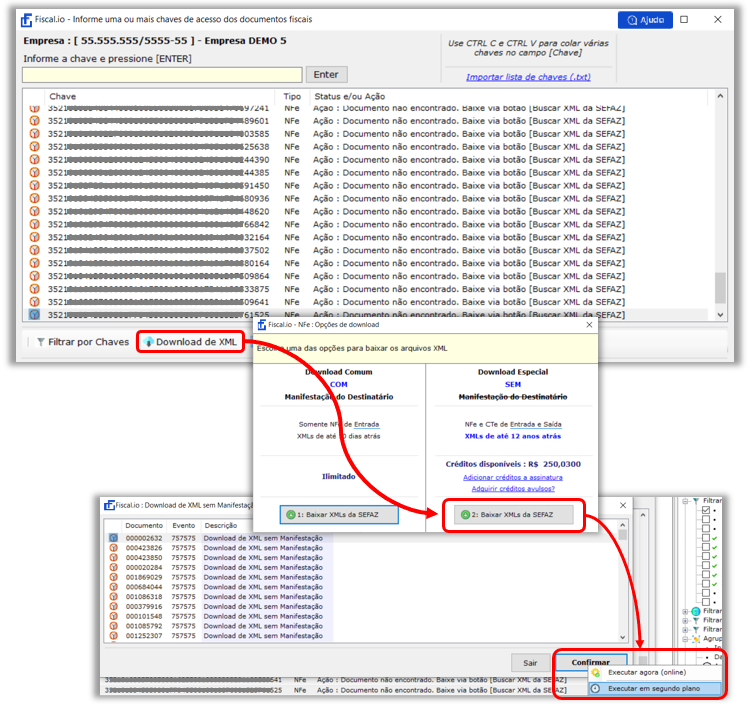
Task: Click 1: Baixar XMLs da SEFAZ button
Action: coord(339,515)
